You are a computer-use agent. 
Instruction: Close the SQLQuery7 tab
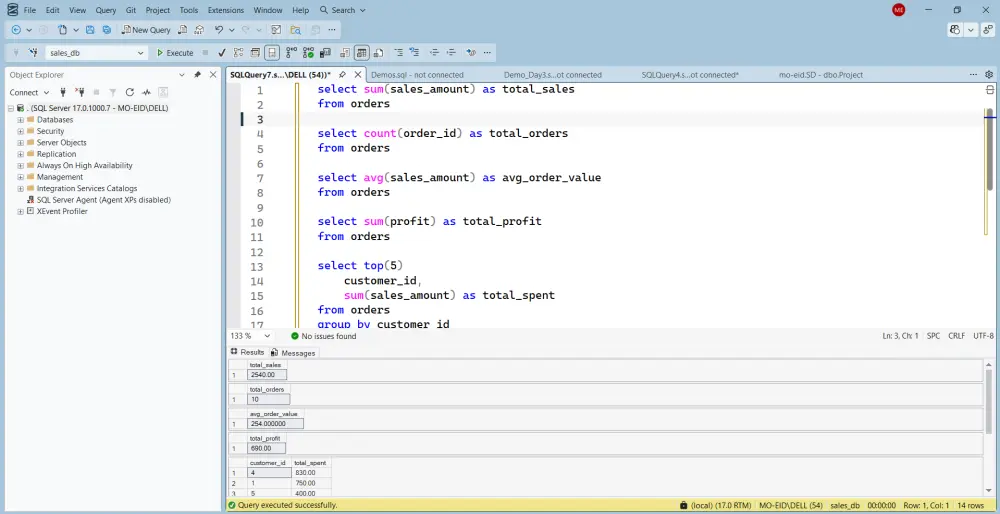[x=358, y=75]
